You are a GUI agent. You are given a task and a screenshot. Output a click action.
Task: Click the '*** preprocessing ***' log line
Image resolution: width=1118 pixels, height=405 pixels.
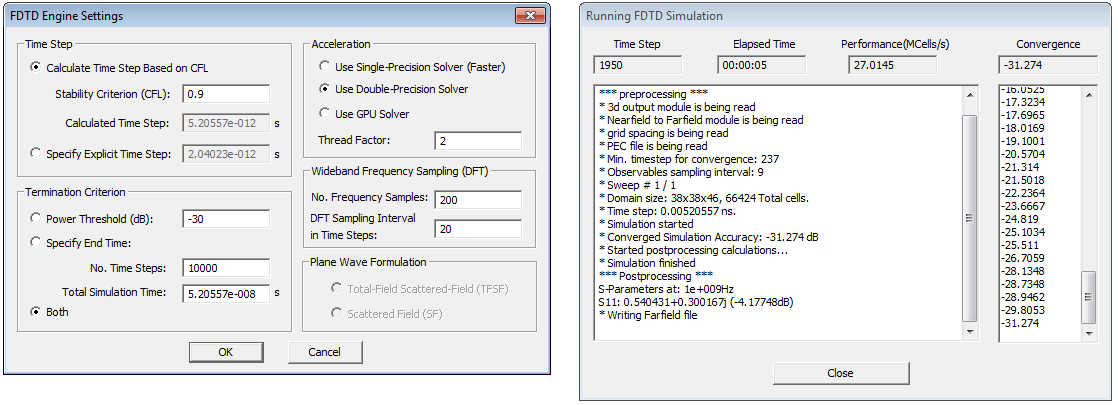653,94
